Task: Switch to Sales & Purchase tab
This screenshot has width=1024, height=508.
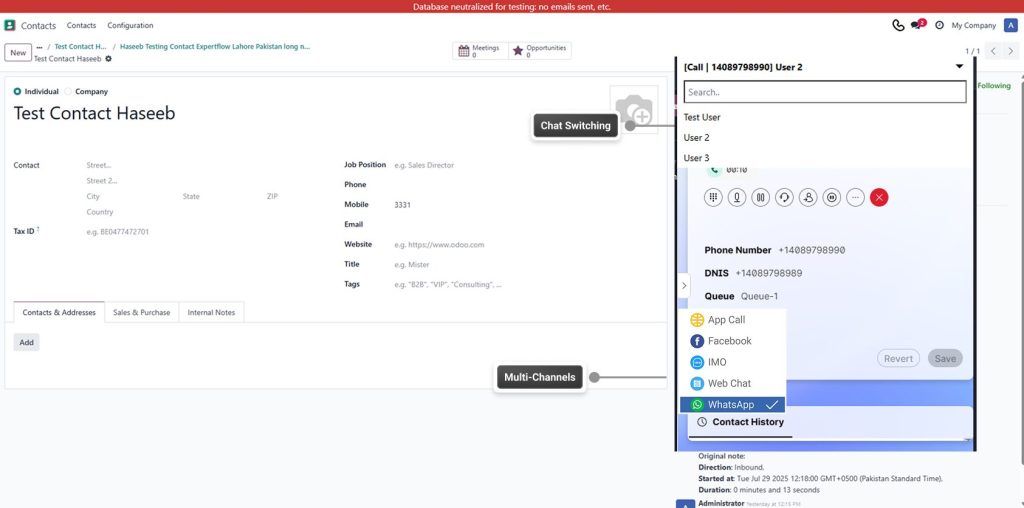Action: (142, 312)
